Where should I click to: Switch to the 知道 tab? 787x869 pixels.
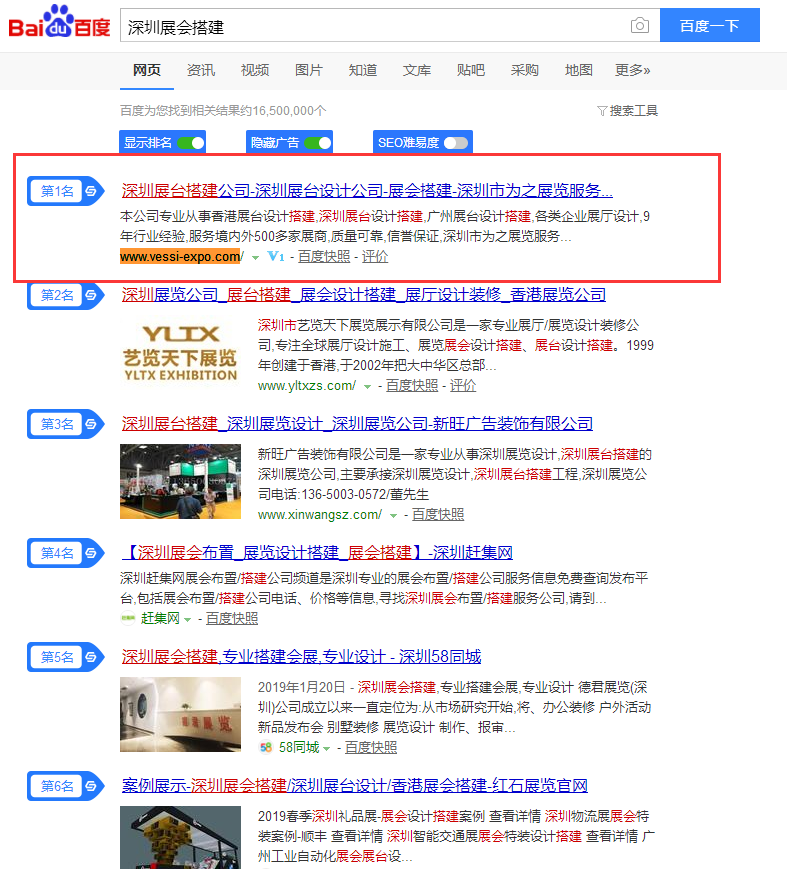363,70
